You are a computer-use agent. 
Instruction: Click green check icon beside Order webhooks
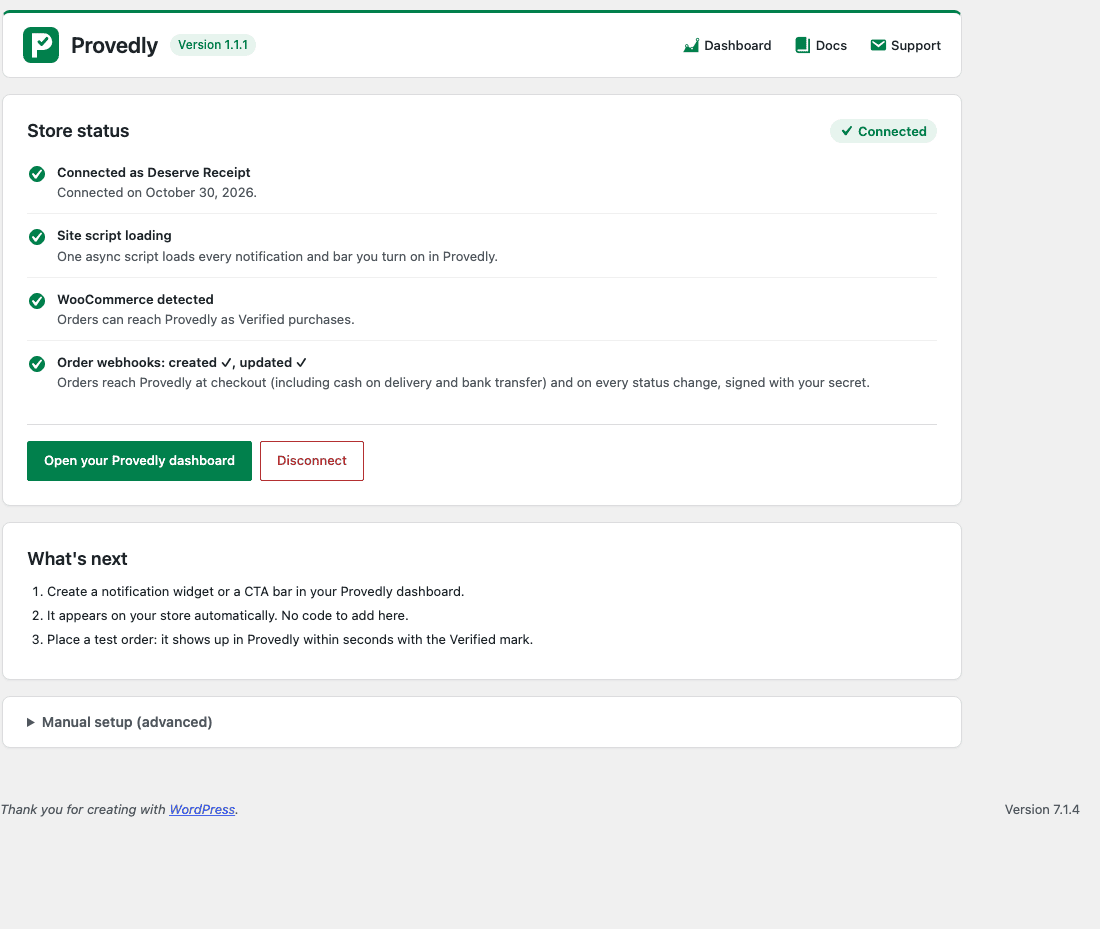point(37,364)
